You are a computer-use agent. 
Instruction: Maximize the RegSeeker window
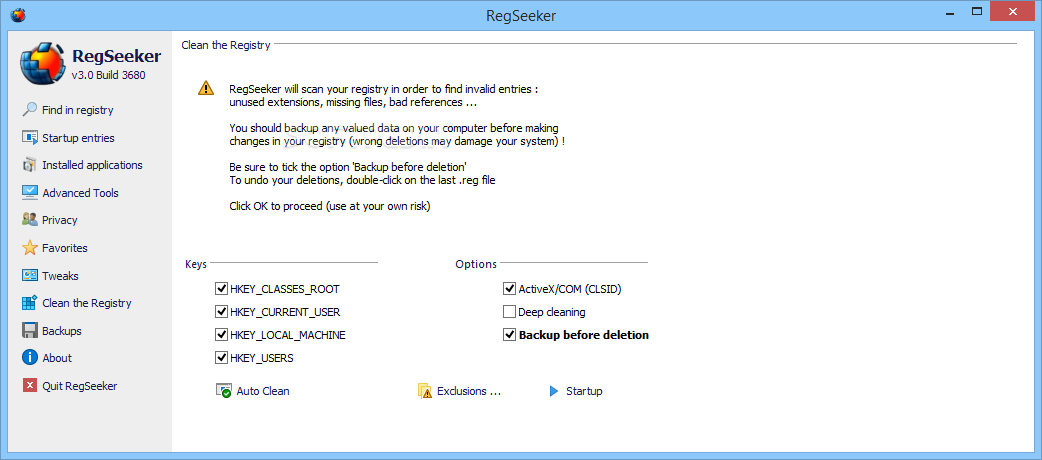click(977, 11)
